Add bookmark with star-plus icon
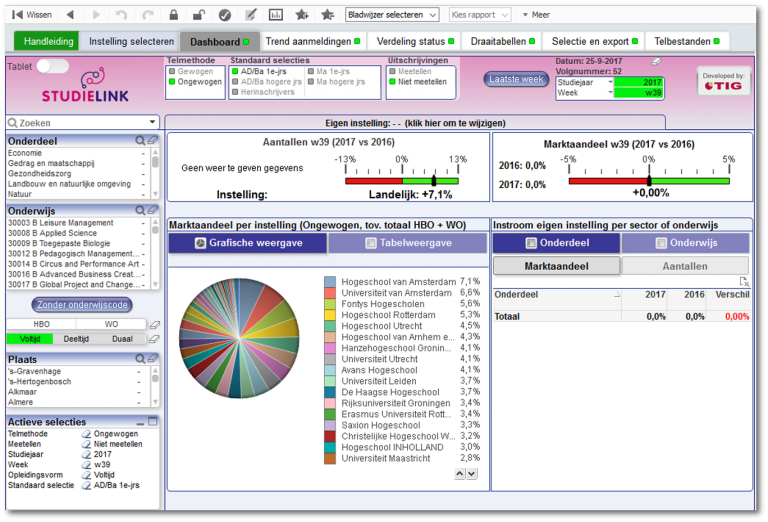This screenshot has width=768, height=522. [302, 15]
